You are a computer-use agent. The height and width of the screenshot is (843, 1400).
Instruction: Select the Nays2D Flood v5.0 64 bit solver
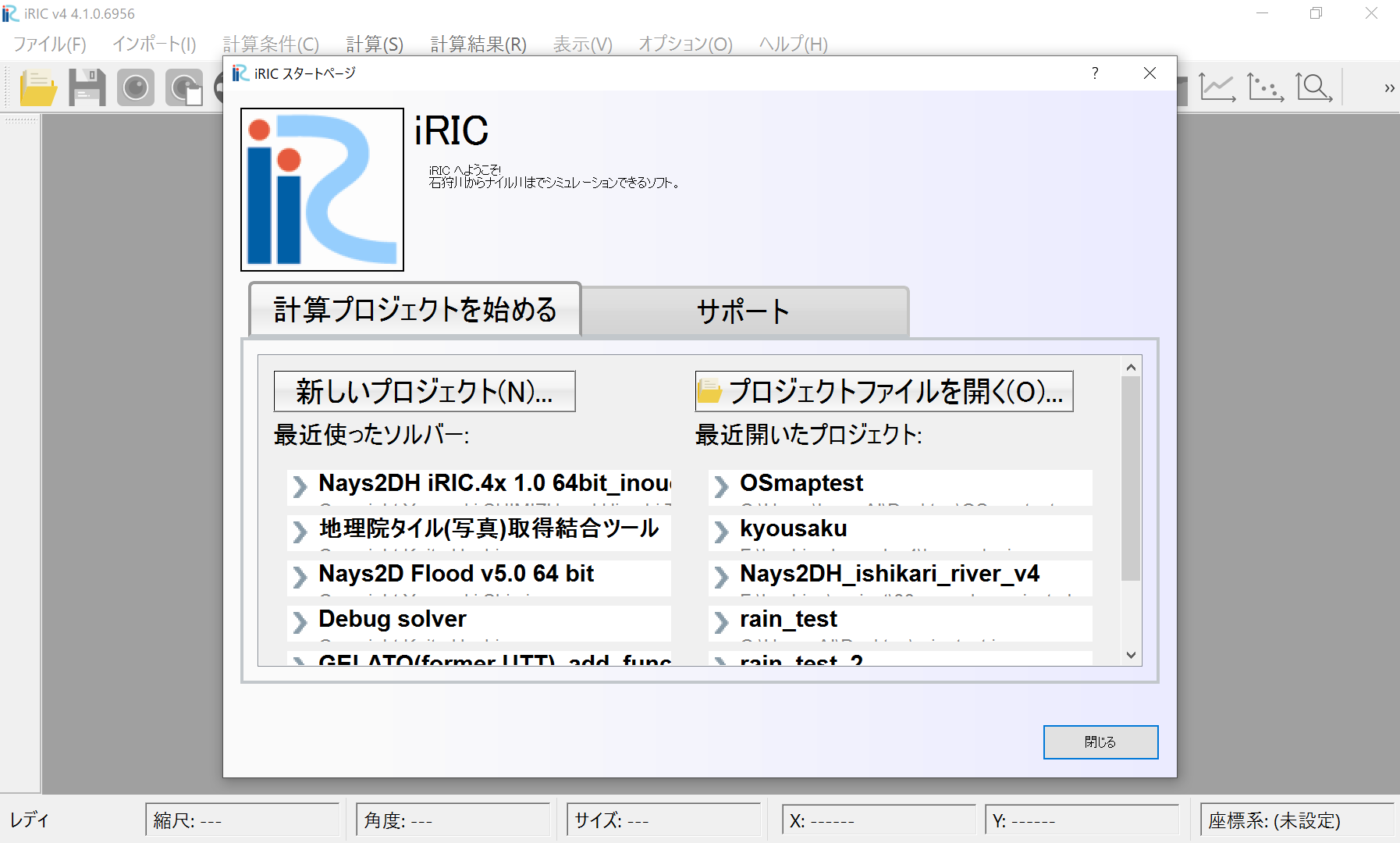click(x=479, y=578)
